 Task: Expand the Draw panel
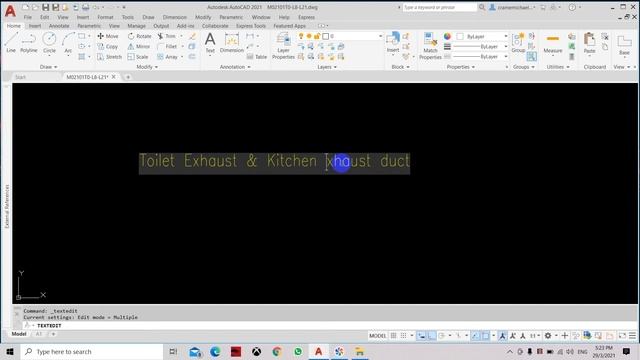pos(49,67)
